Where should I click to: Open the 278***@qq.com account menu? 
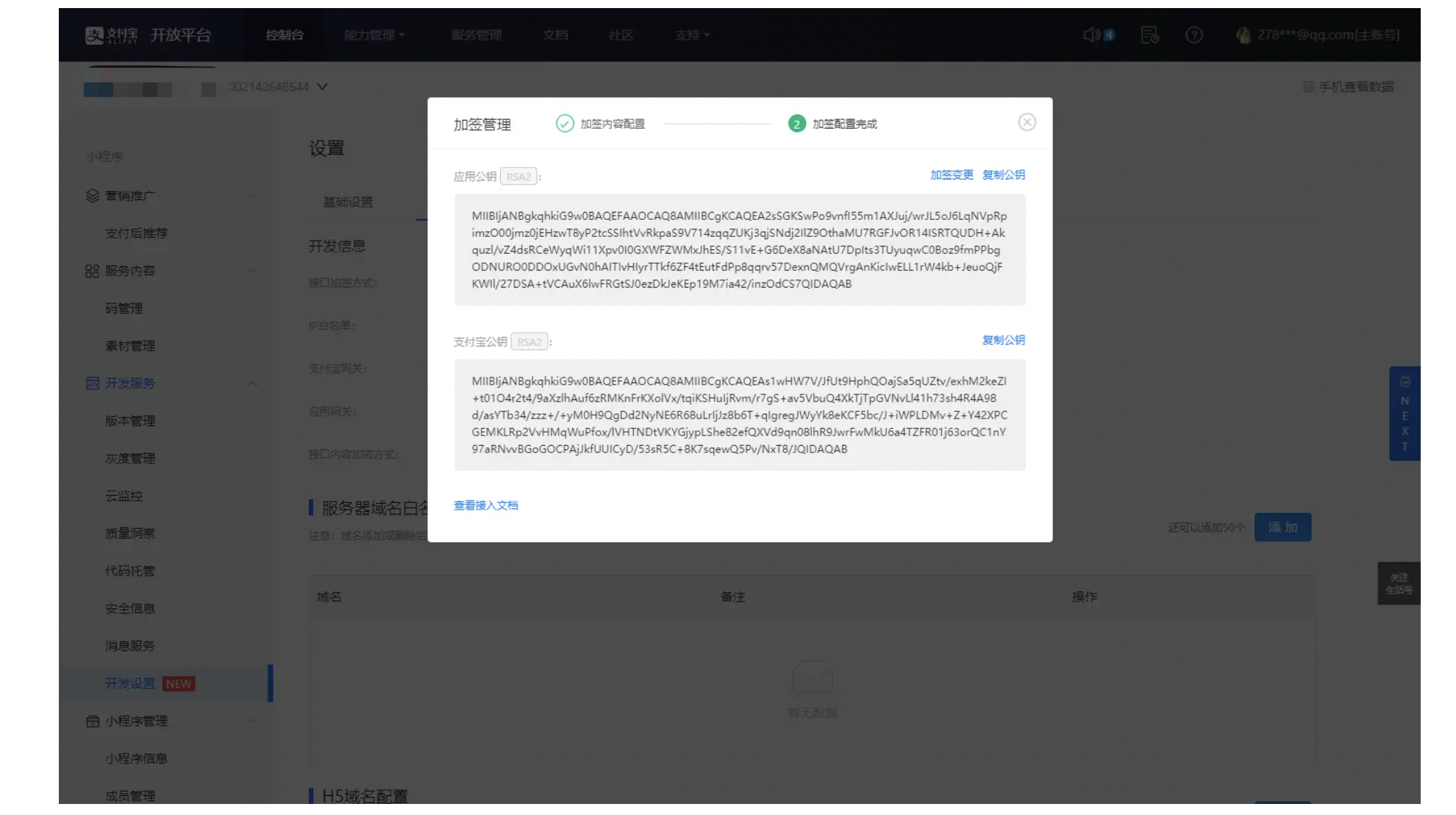(1318, 35)
